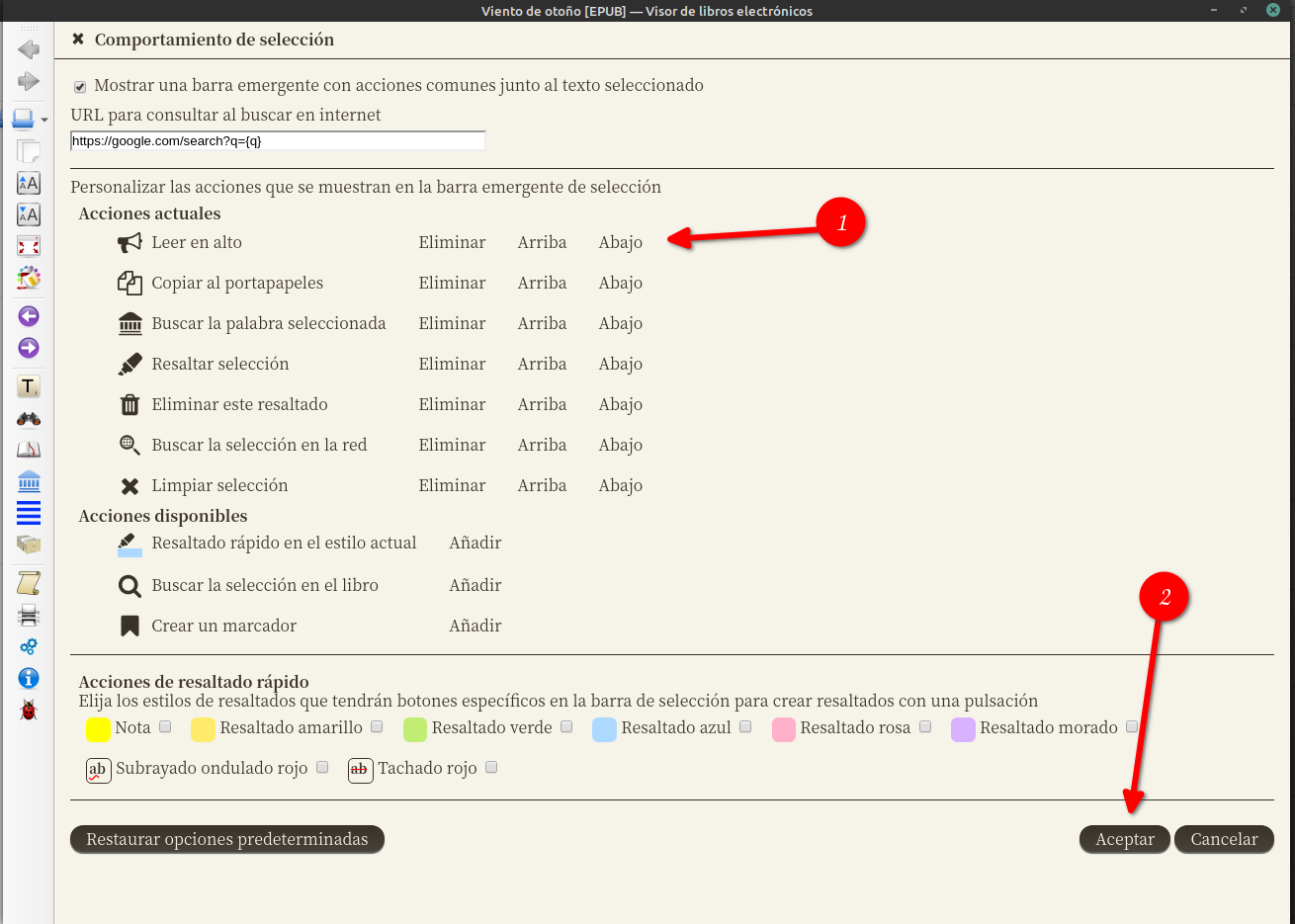The width and height of the screenshot is (1295, 924).
Task: Click the gray back arrow in the sidebar
Action: (29, 48)
